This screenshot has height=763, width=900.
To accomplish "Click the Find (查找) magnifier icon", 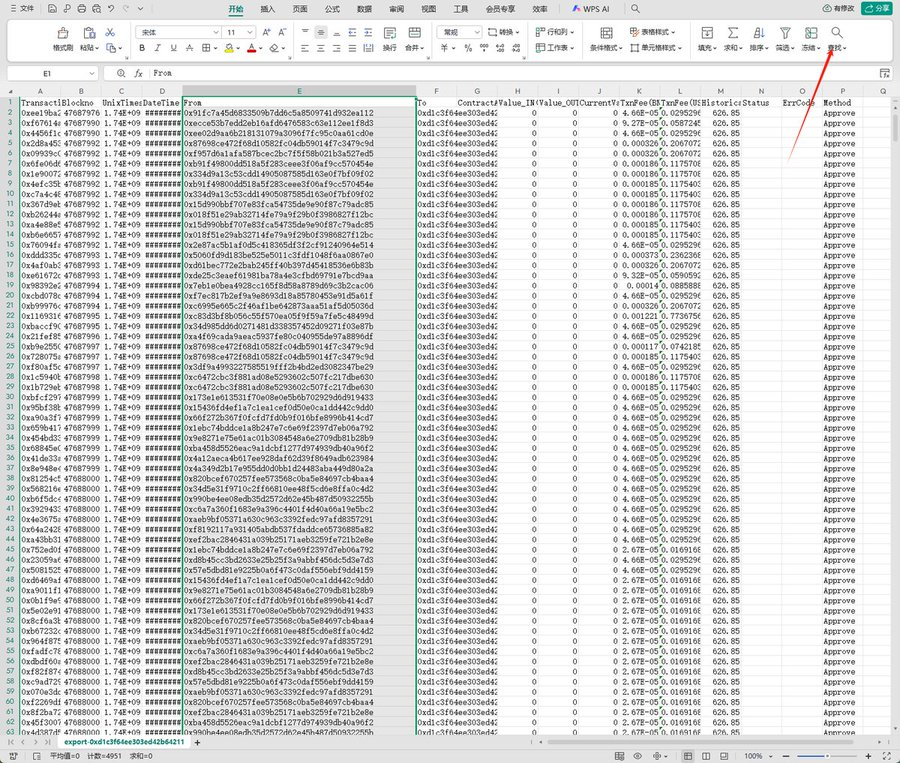I will pos(837,33).
